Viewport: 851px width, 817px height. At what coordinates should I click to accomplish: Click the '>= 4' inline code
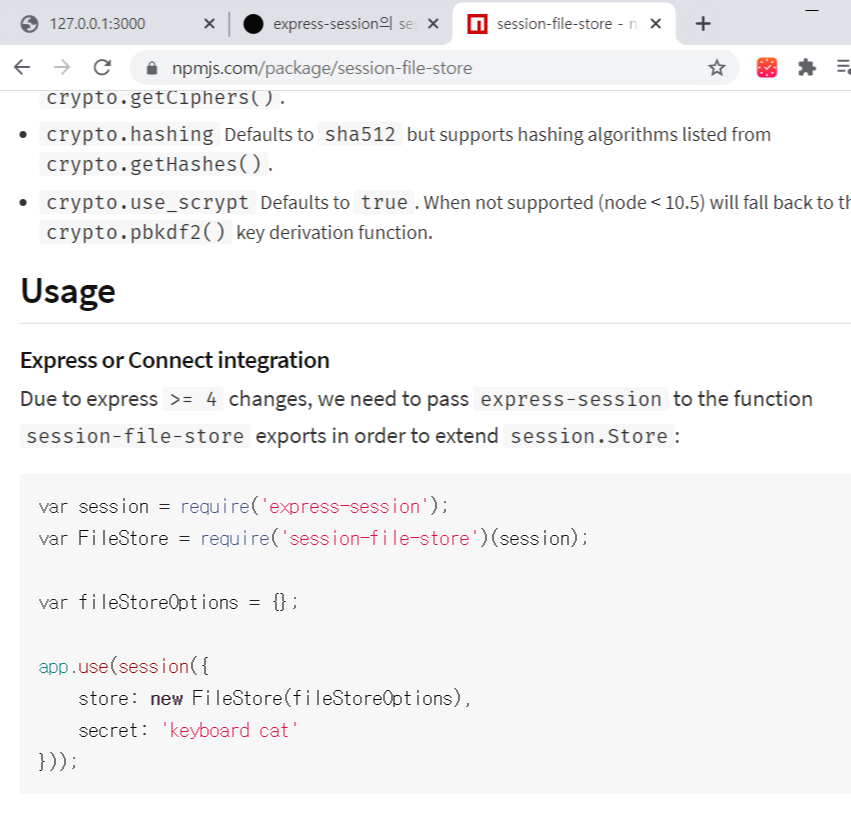pos(193,400)
